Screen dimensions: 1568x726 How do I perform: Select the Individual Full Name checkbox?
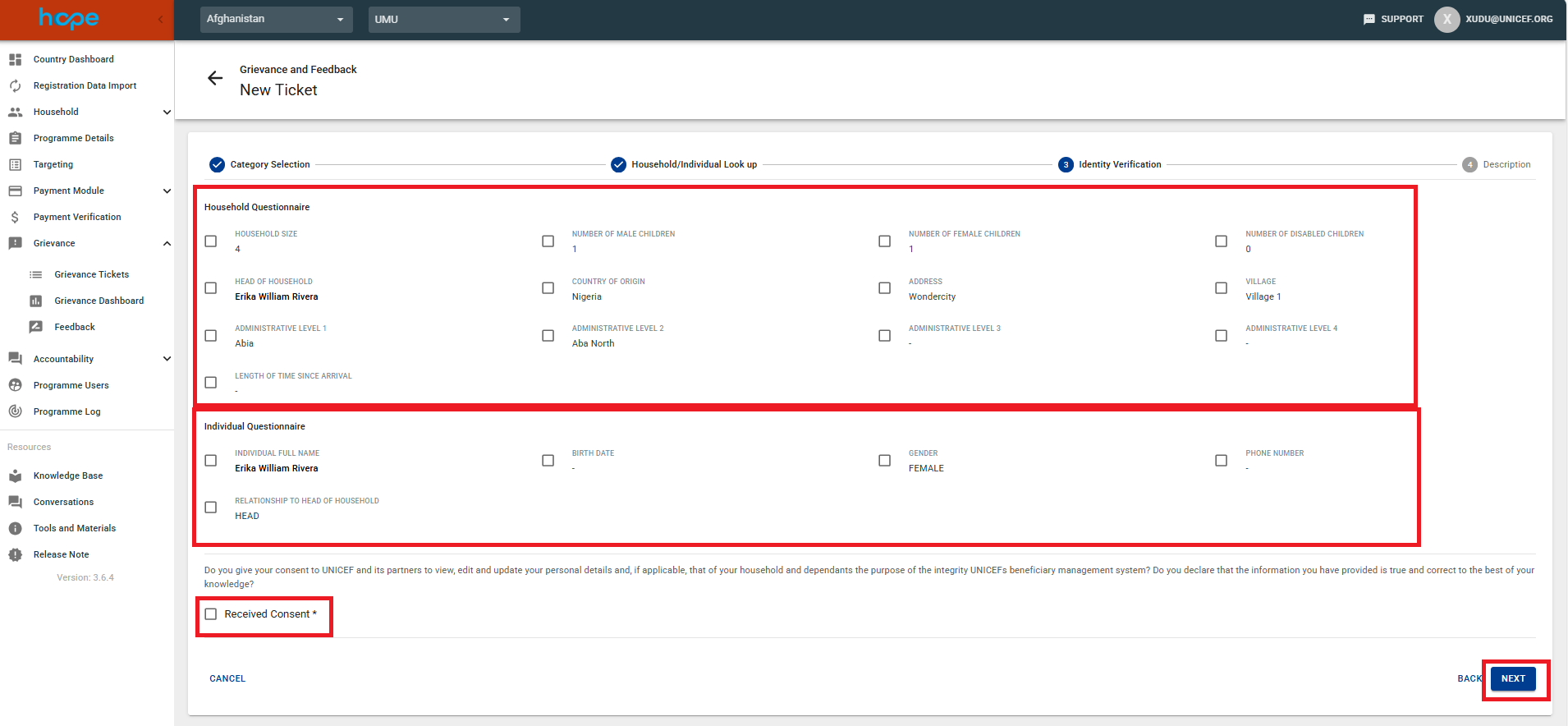[x=211, y=461]
